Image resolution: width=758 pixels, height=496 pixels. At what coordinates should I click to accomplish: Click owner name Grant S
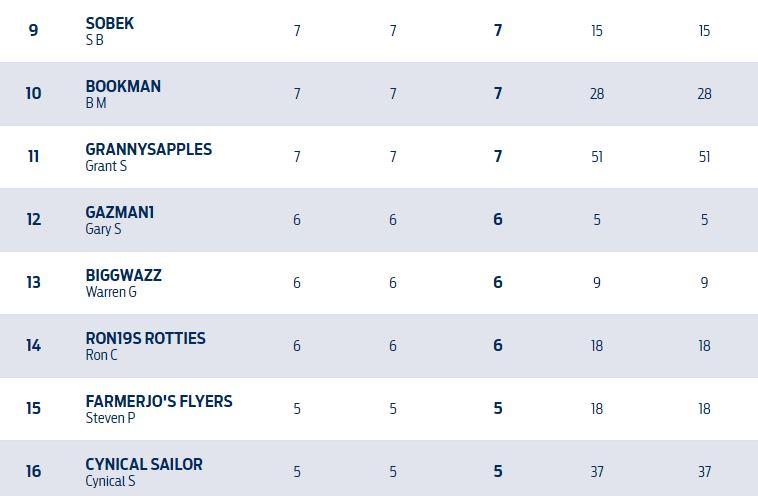pos(106,166)
